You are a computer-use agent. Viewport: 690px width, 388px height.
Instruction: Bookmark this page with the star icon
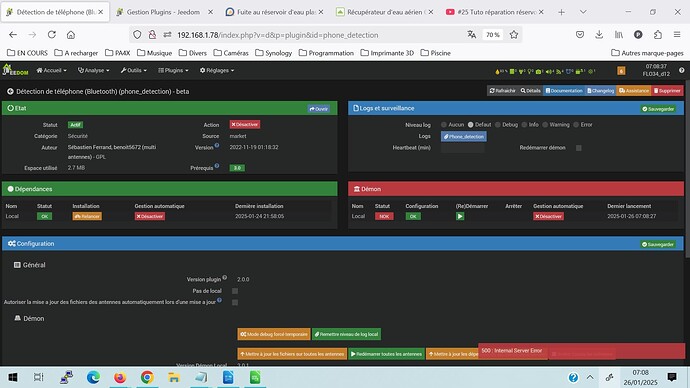point(514,35)
